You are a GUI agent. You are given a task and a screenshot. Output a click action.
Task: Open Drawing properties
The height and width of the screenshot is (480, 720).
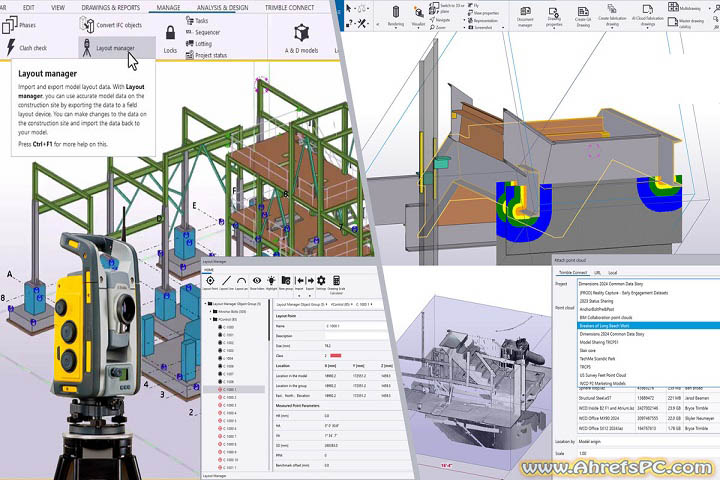tap(554, 17)
